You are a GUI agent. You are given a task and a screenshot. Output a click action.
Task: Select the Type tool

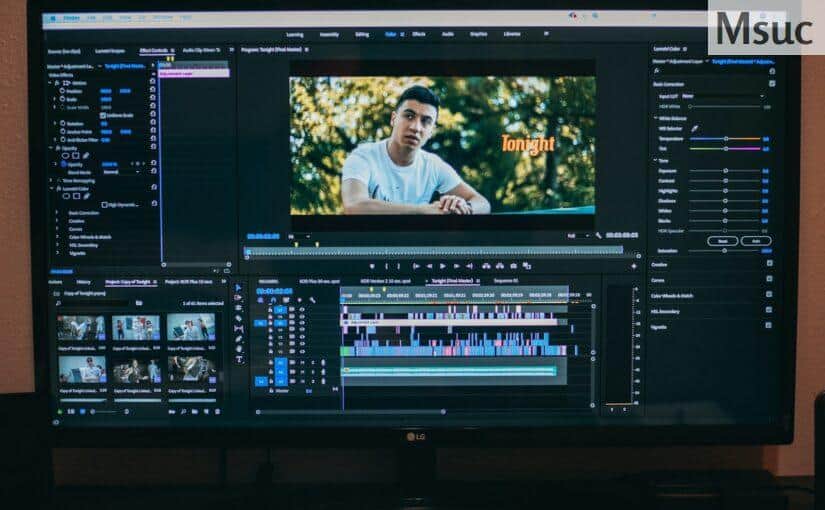tap(239, 359)
